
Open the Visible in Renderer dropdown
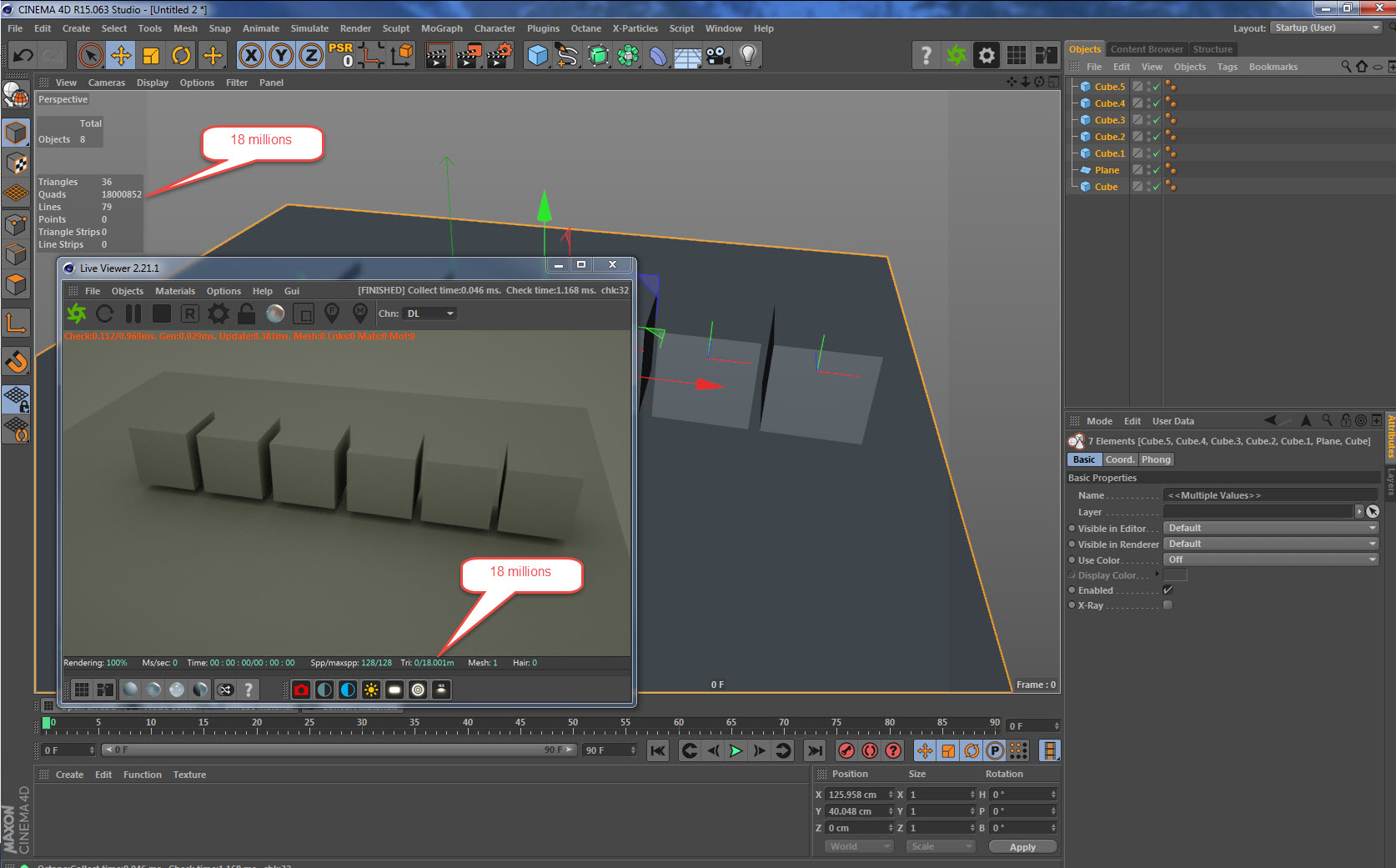point(1271,544)
